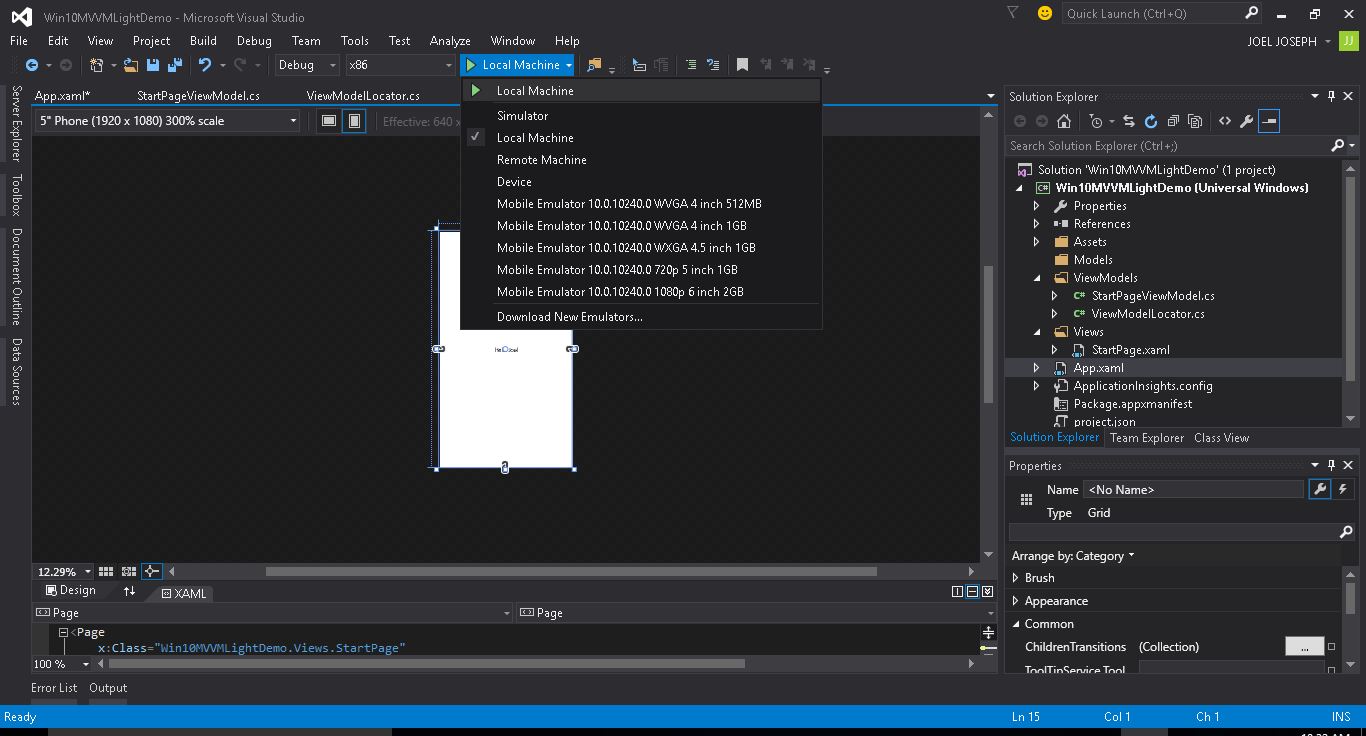Click the New Project toolbar icon

tap(97, 65)
